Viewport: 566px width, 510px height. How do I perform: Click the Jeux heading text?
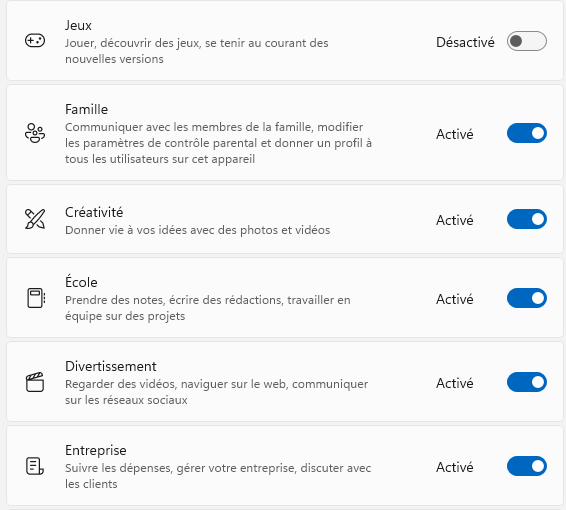(x=78, y=26)
